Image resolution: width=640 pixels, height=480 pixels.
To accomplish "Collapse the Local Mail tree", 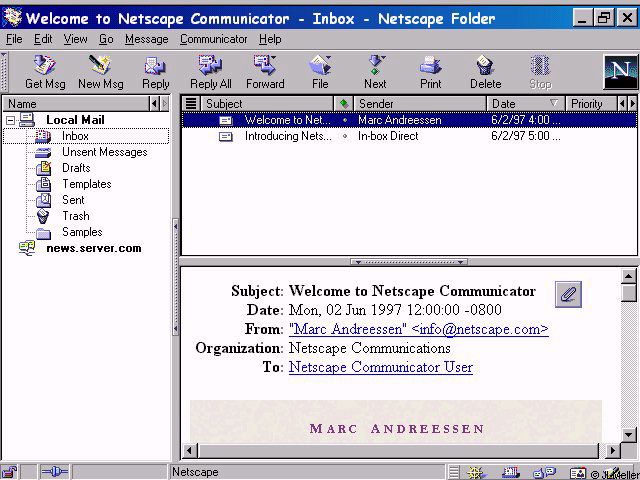I will tap(11, 120).
